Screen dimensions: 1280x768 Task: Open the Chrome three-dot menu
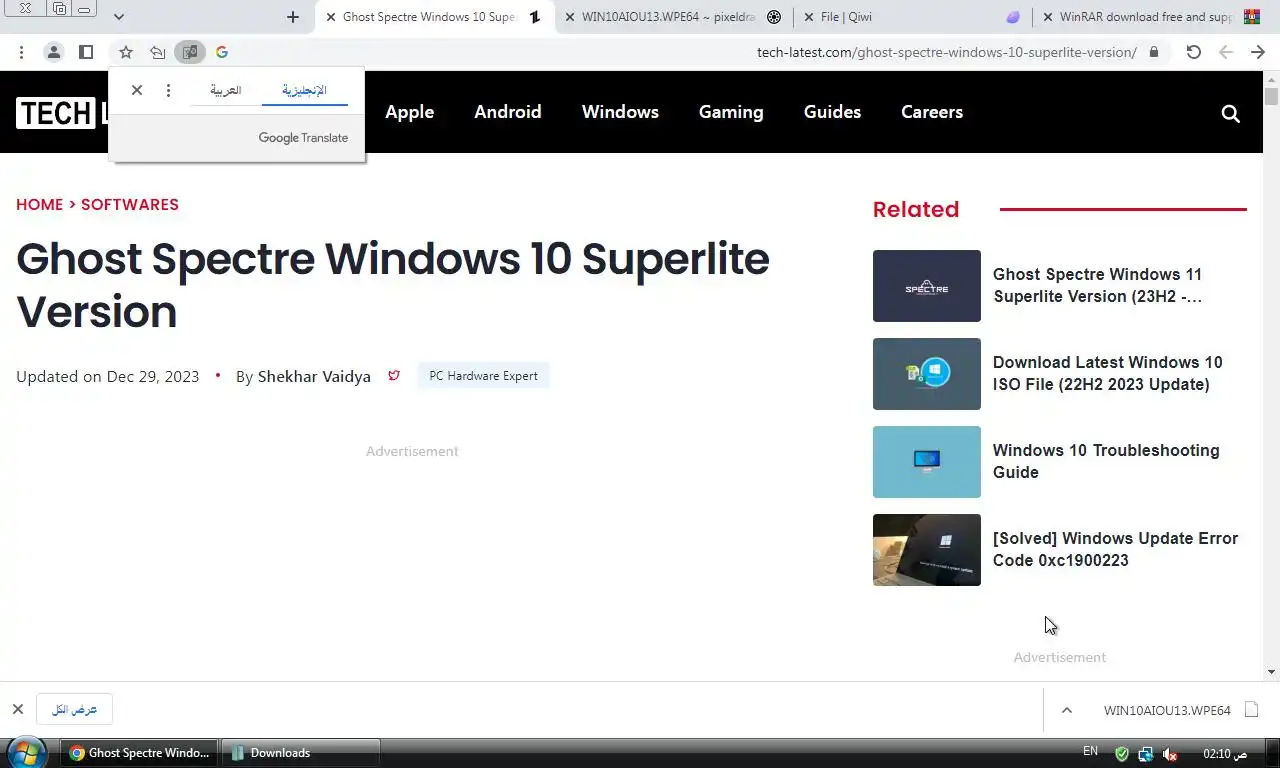(x=21, y=52)
